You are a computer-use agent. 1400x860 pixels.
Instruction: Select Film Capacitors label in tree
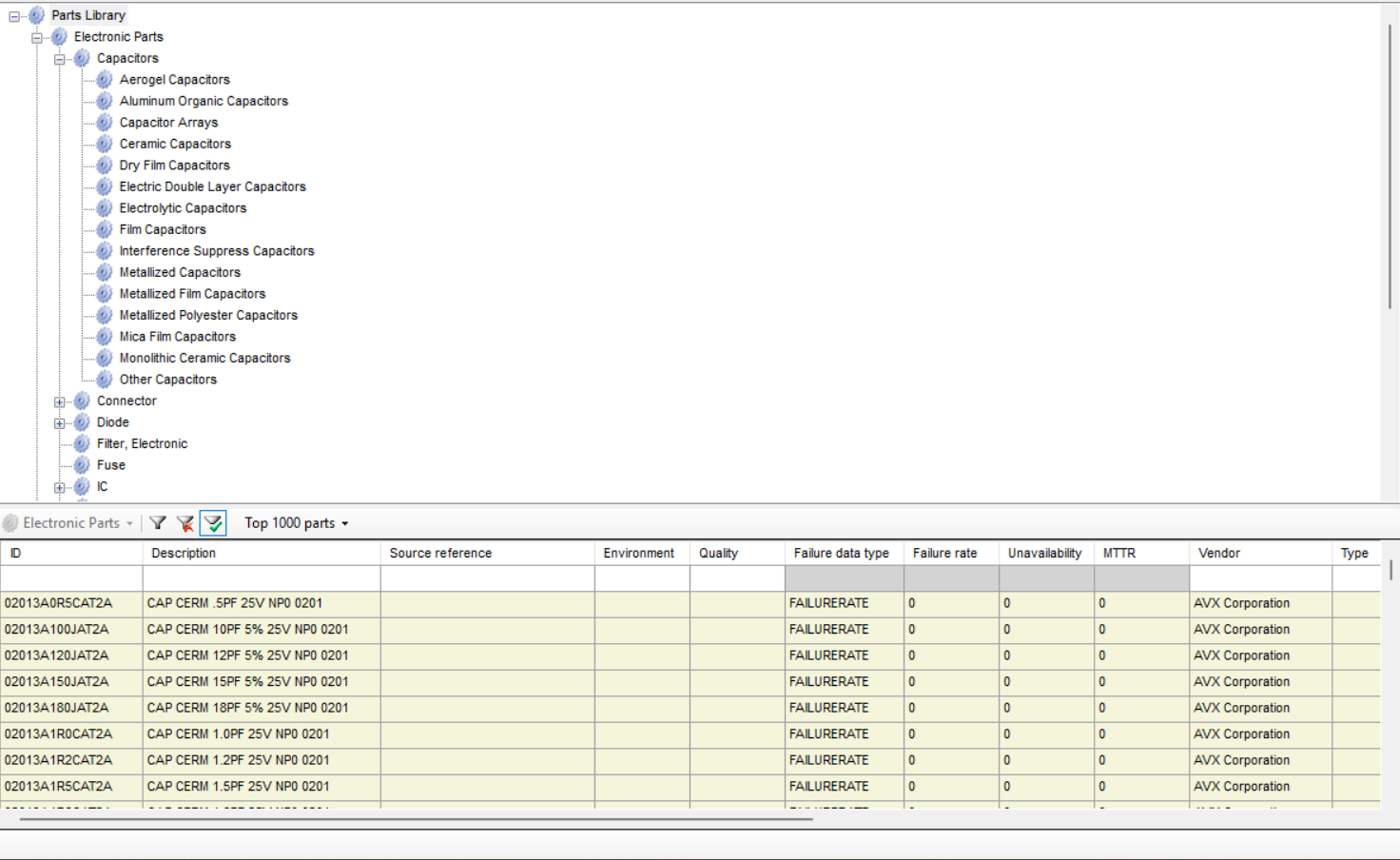click(163, 229)
